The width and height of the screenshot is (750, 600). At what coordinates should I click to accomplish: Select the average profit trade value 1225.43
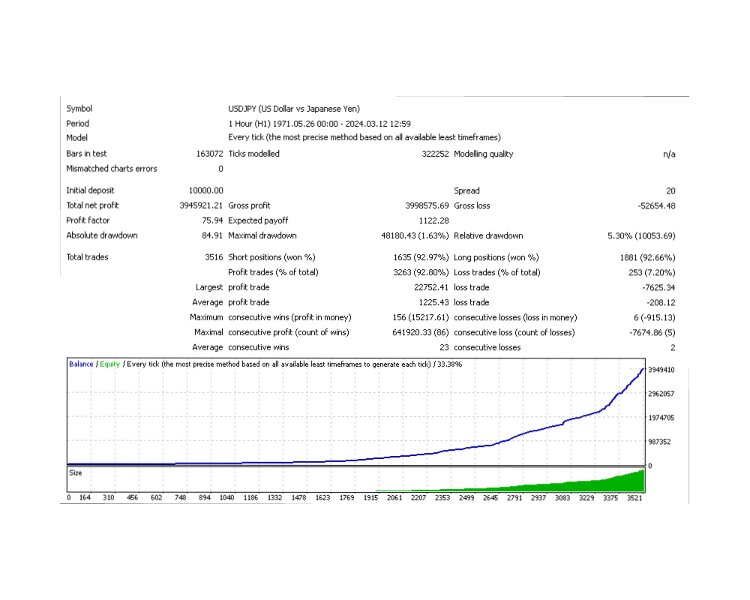click(433, 302)
